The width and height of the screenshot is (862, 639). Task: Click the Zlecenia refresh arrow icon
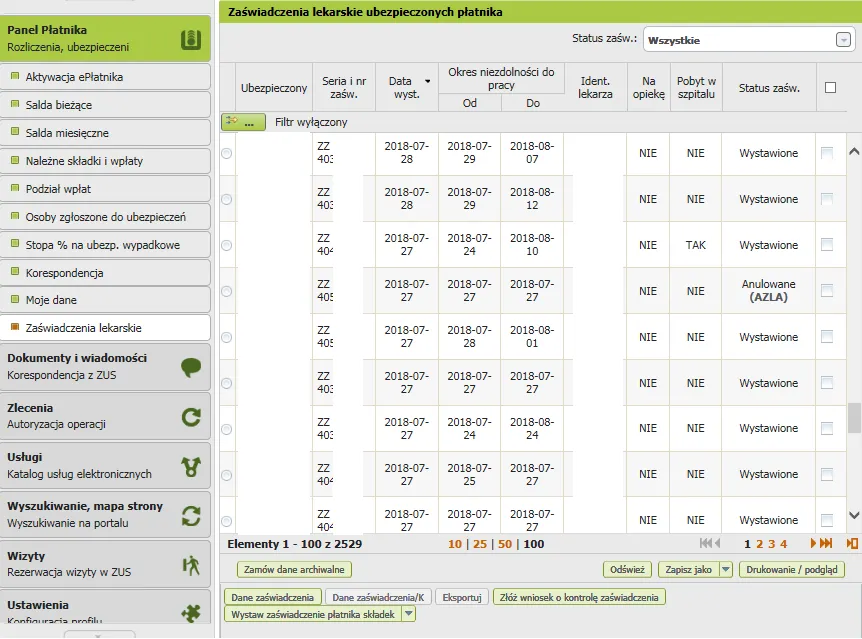point(191,416)
